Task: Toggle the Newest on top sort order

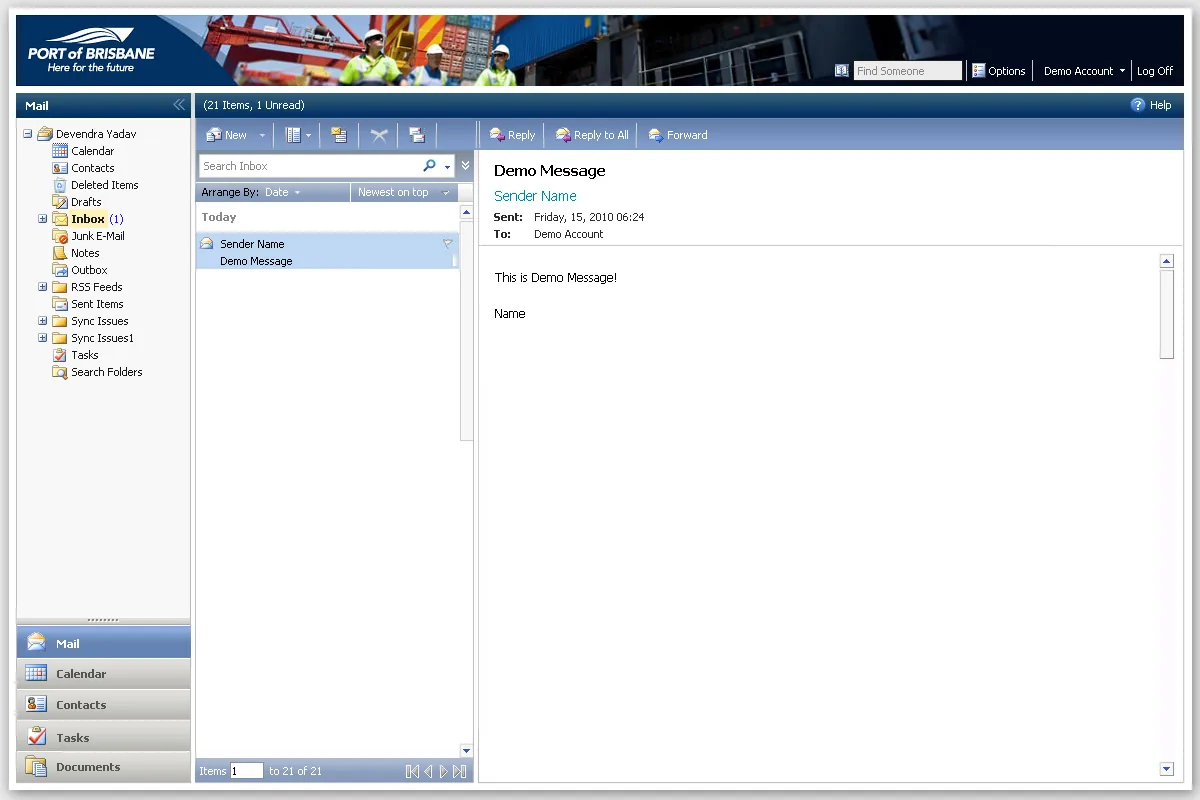Action: click(x=403, y=192)
